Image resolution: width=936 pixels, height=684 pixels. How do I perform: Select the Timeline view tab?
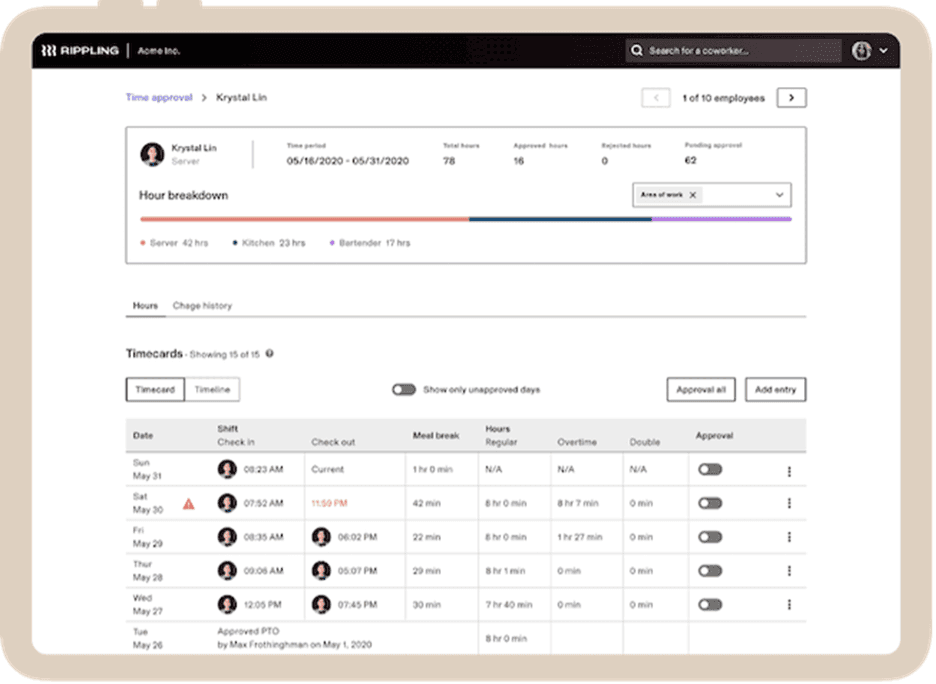pyautogui.click(x=211, y=389)
